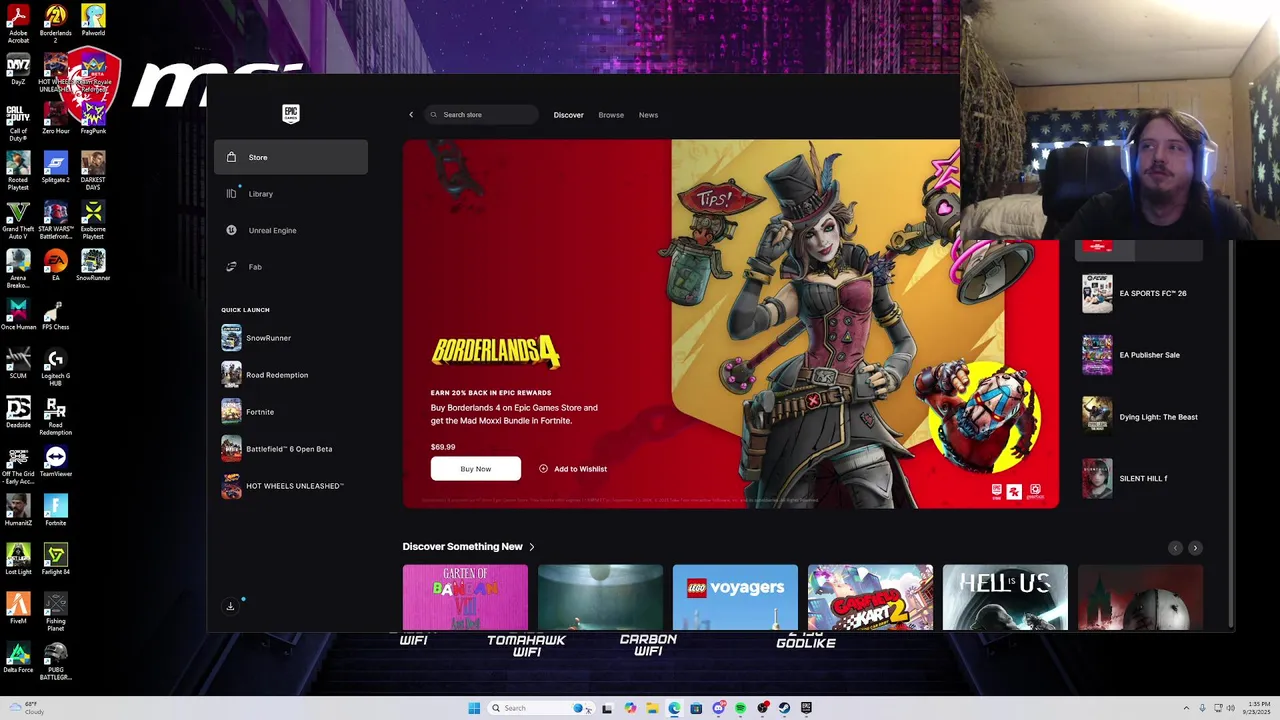This screenshot has height=720, width=1280.
Task: Quick launch Road Redemption
Action: pos(291,375)
